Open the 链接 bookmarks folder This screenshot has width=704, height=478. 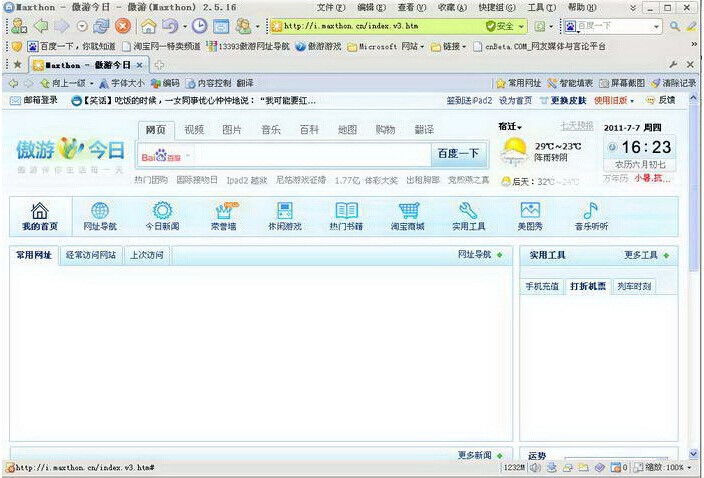448,46
